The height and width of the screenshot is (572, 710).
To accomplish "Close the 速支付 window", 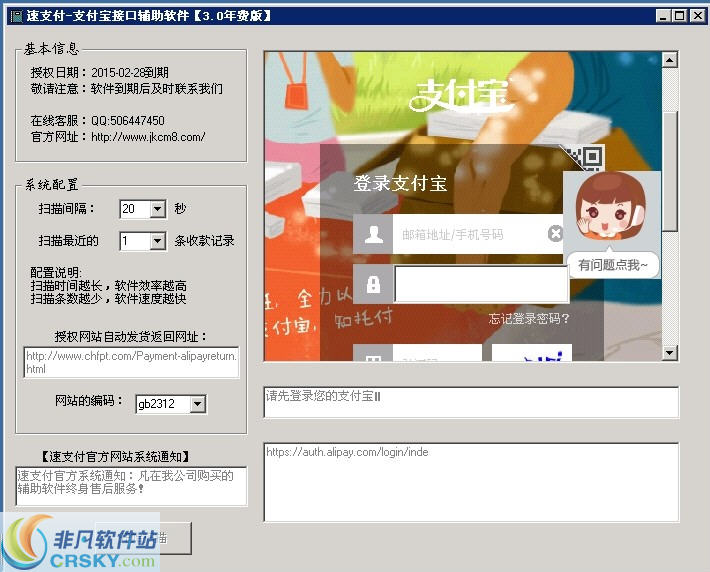I will click(697, 16).
